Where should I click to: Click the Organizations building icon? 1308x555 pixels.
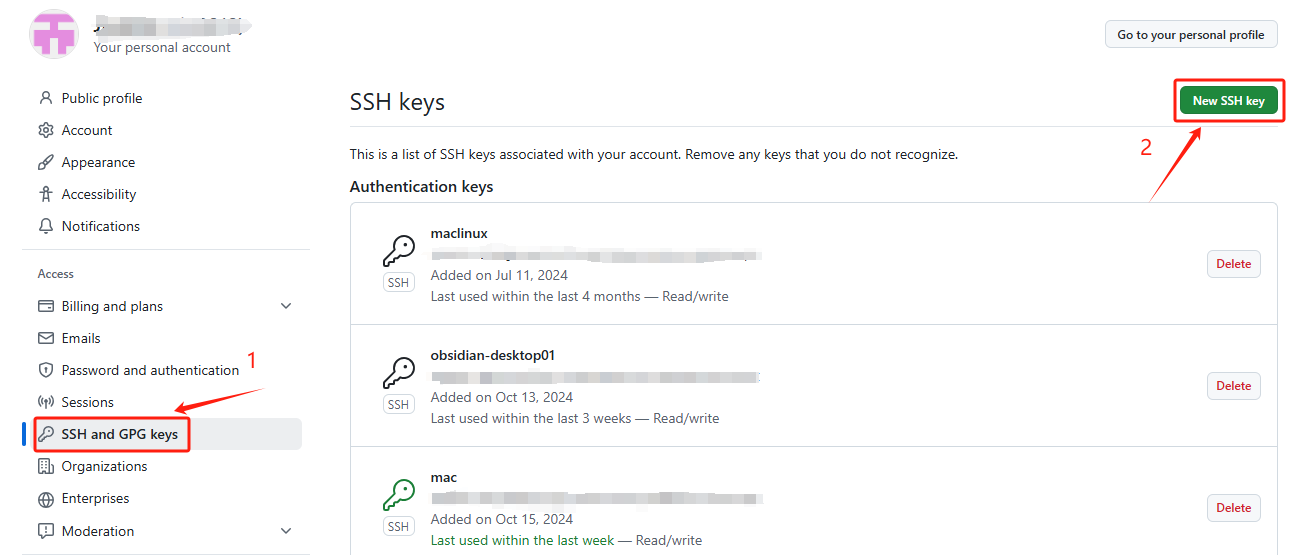(45, 466)
